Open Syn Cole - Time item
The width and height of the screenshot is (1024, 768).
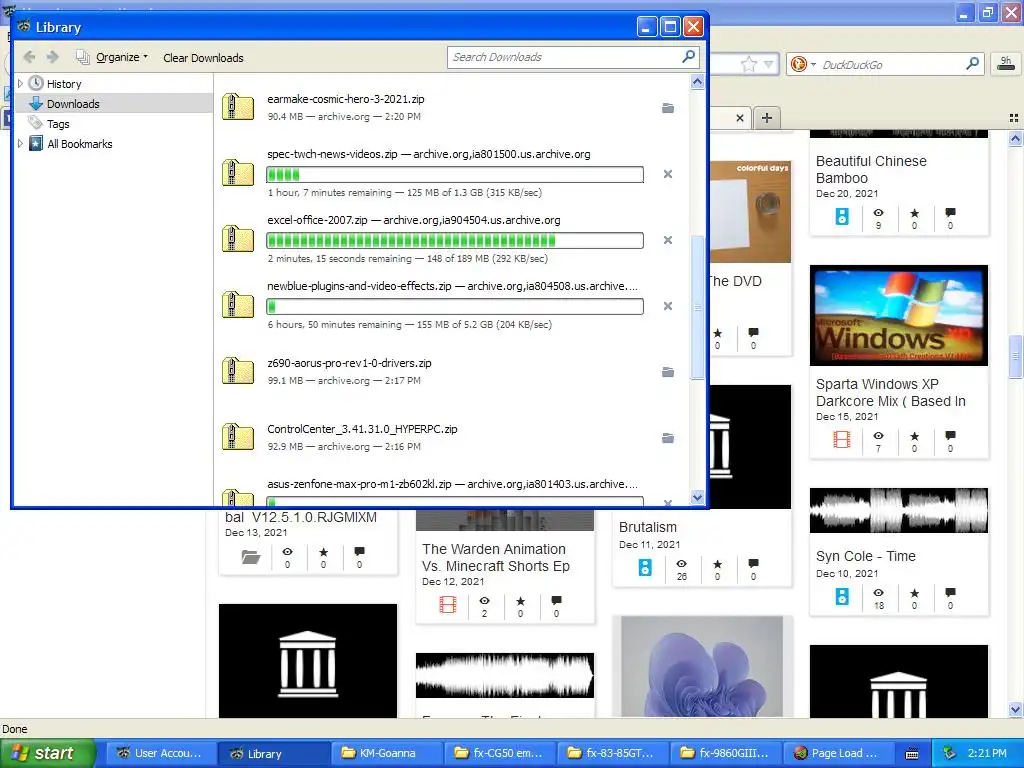pyautogui.click(x=865, y=556)
